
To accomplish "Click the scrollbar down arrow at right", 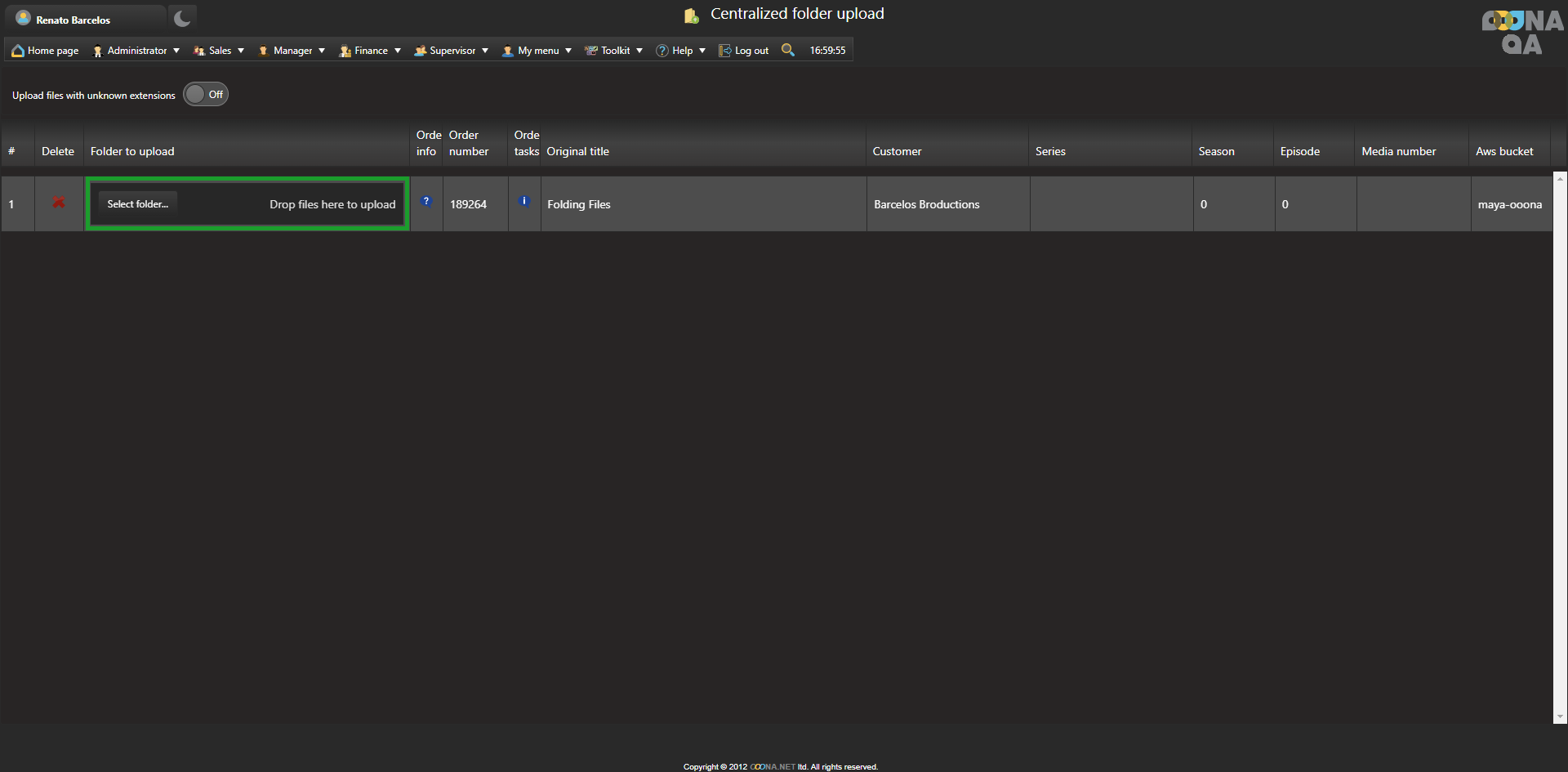I will click(x=1560, y=716).
